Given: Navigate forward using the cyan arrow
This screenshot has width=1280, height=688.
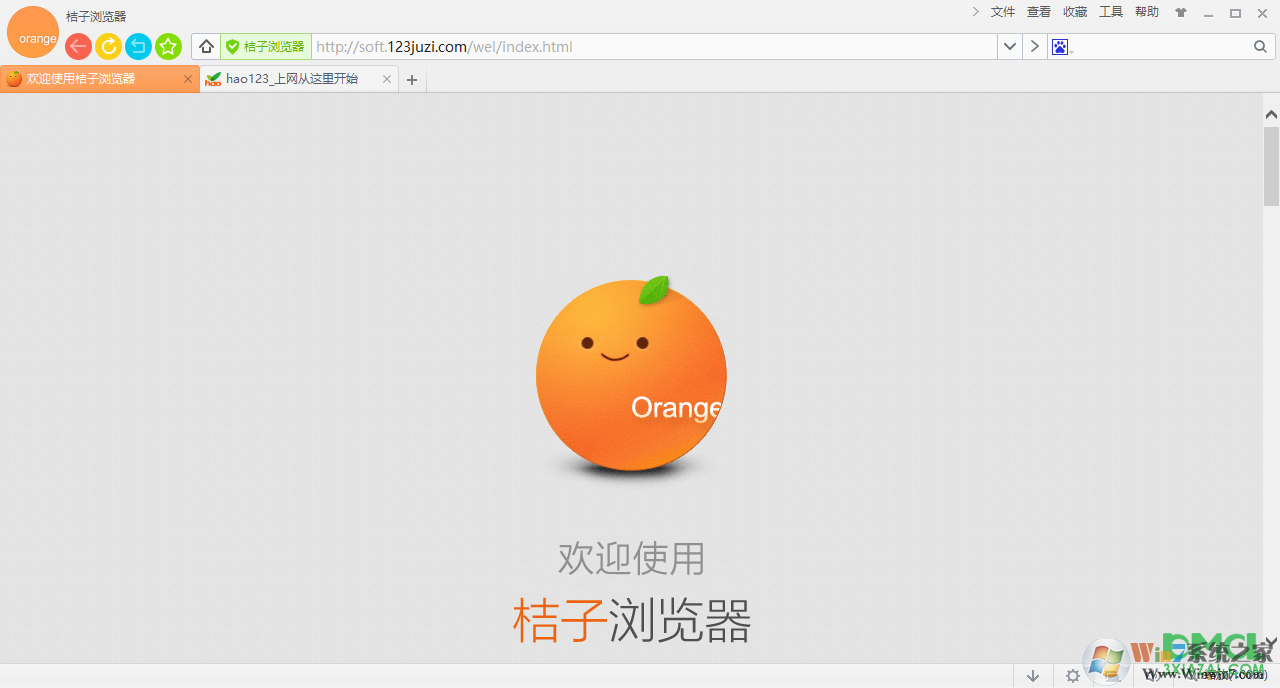Looking at the screenshot, I should (138, 46).
